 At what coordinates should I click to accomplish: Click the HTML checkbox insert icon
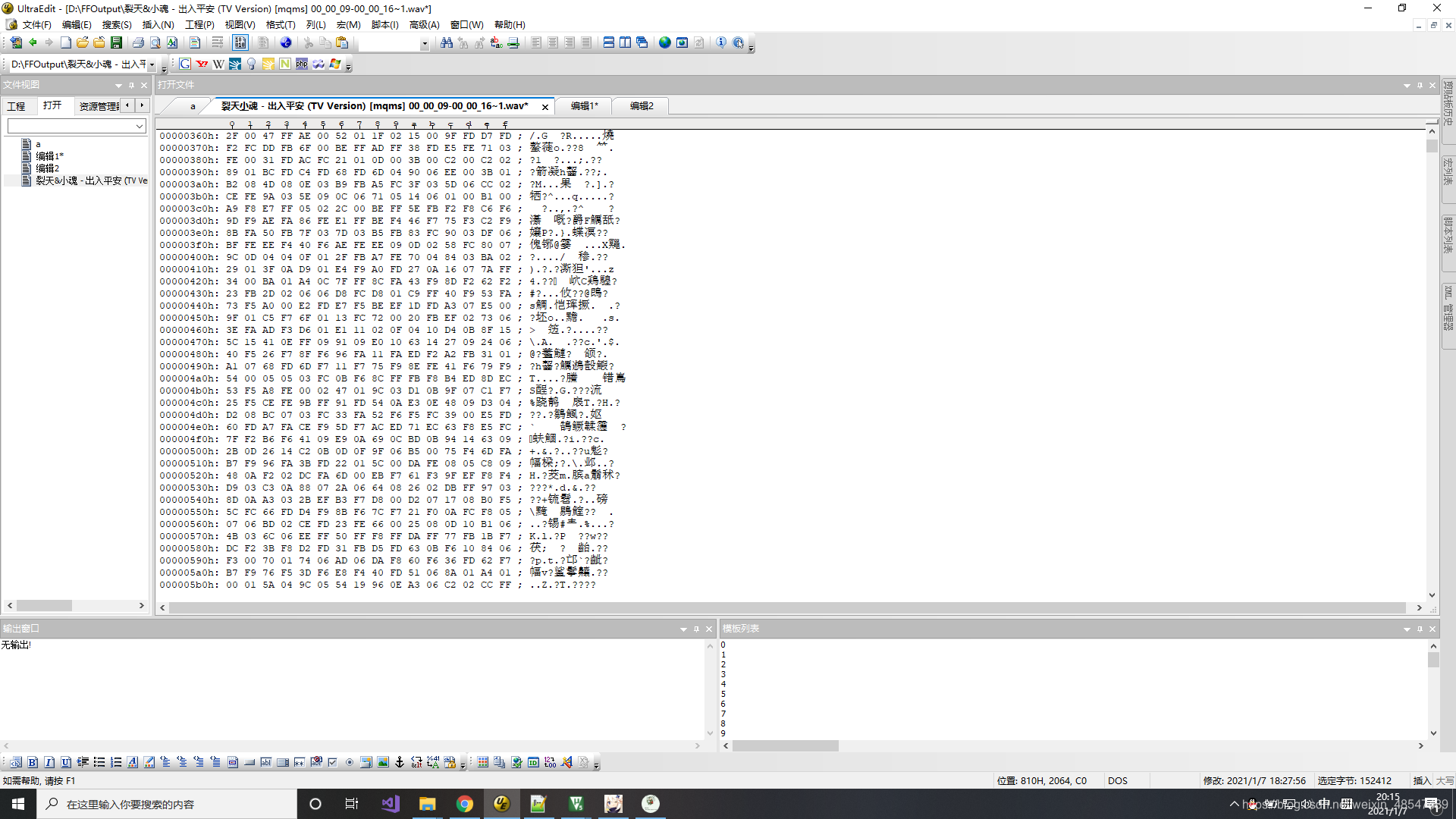tap(333, 763)
